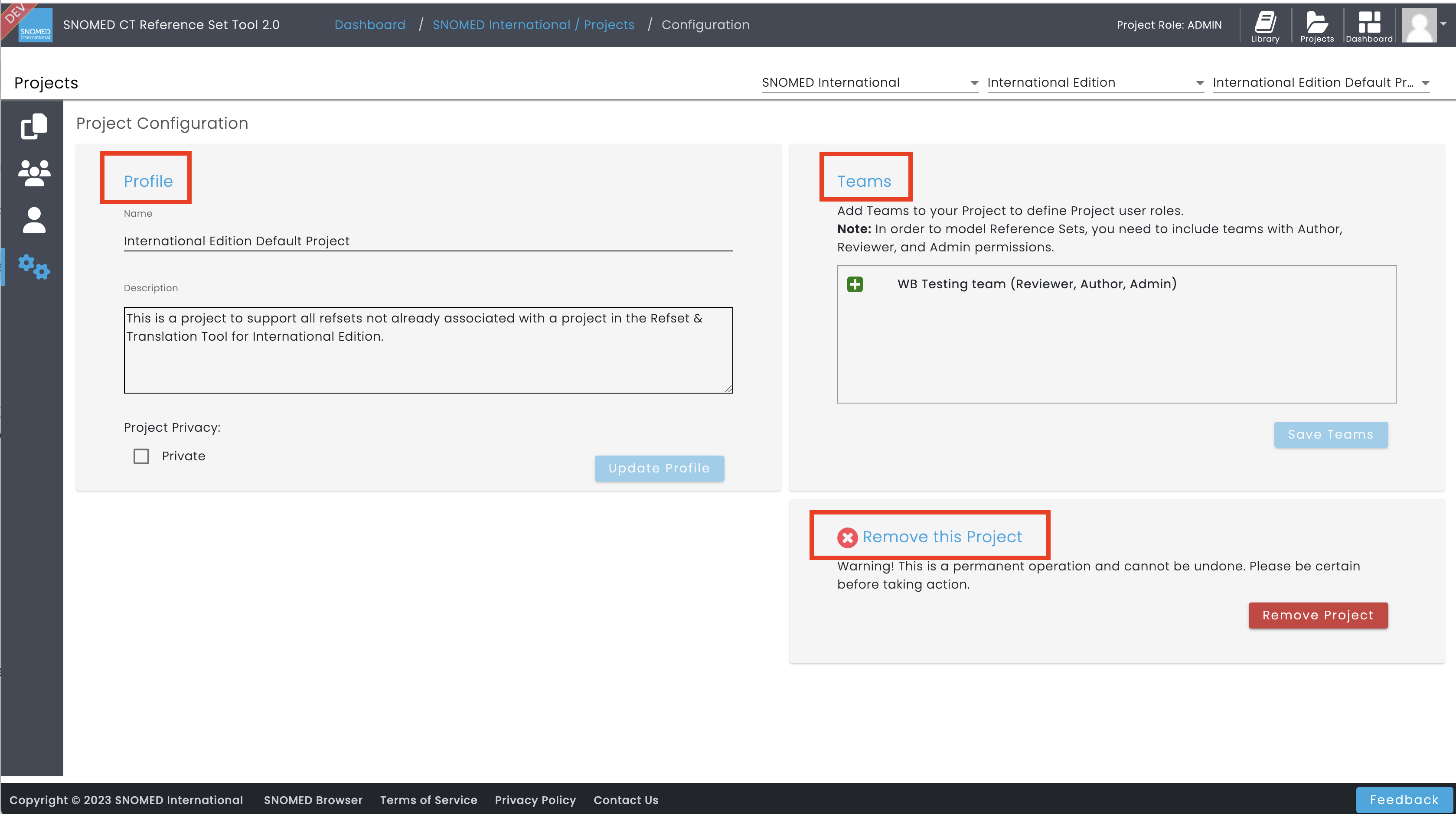Expand the International Edition dropdown
The height and width of the screenshot is (814, 1456).
1095,82
